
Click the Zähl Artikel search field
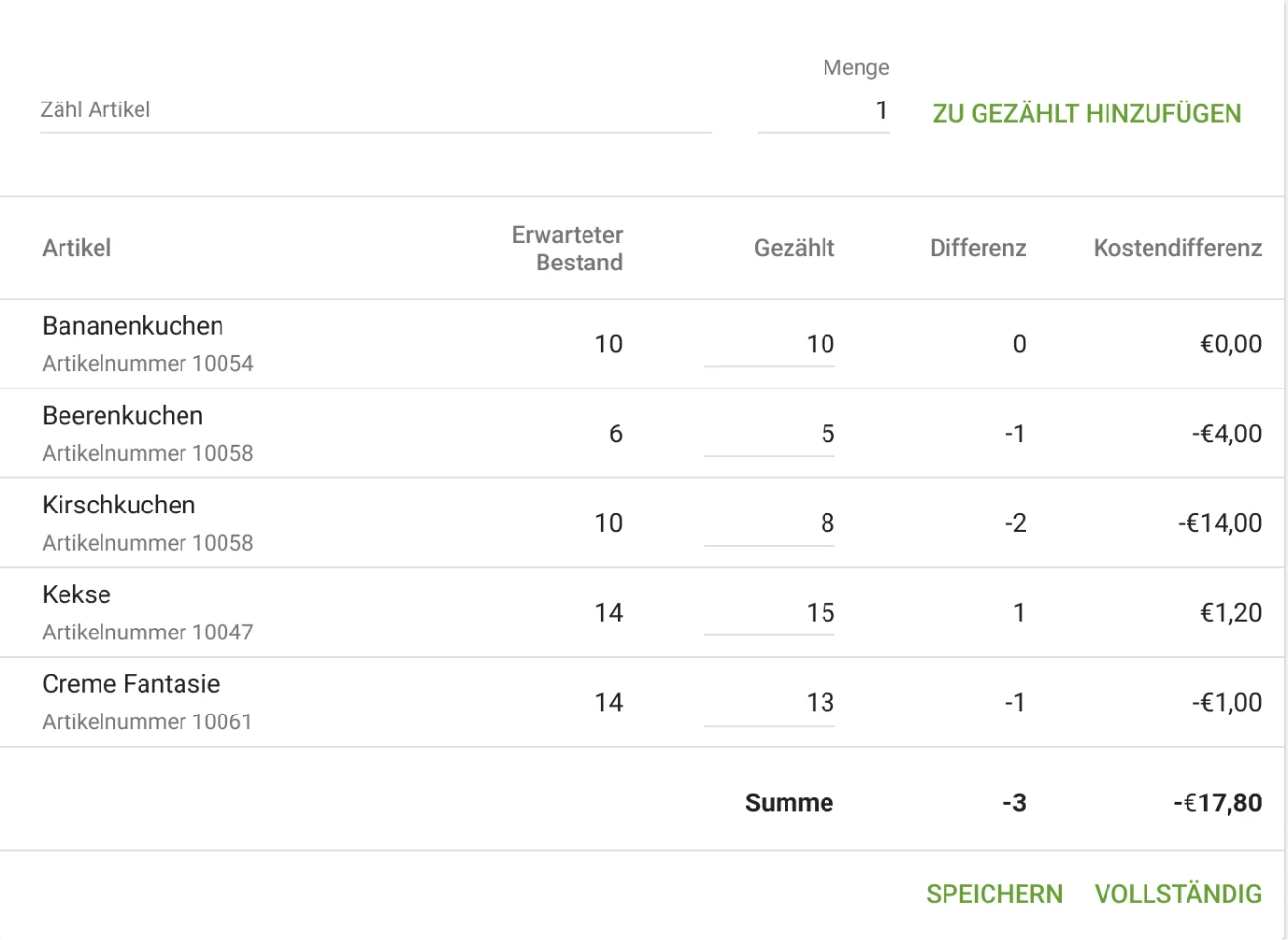click(x=376, y=110)
